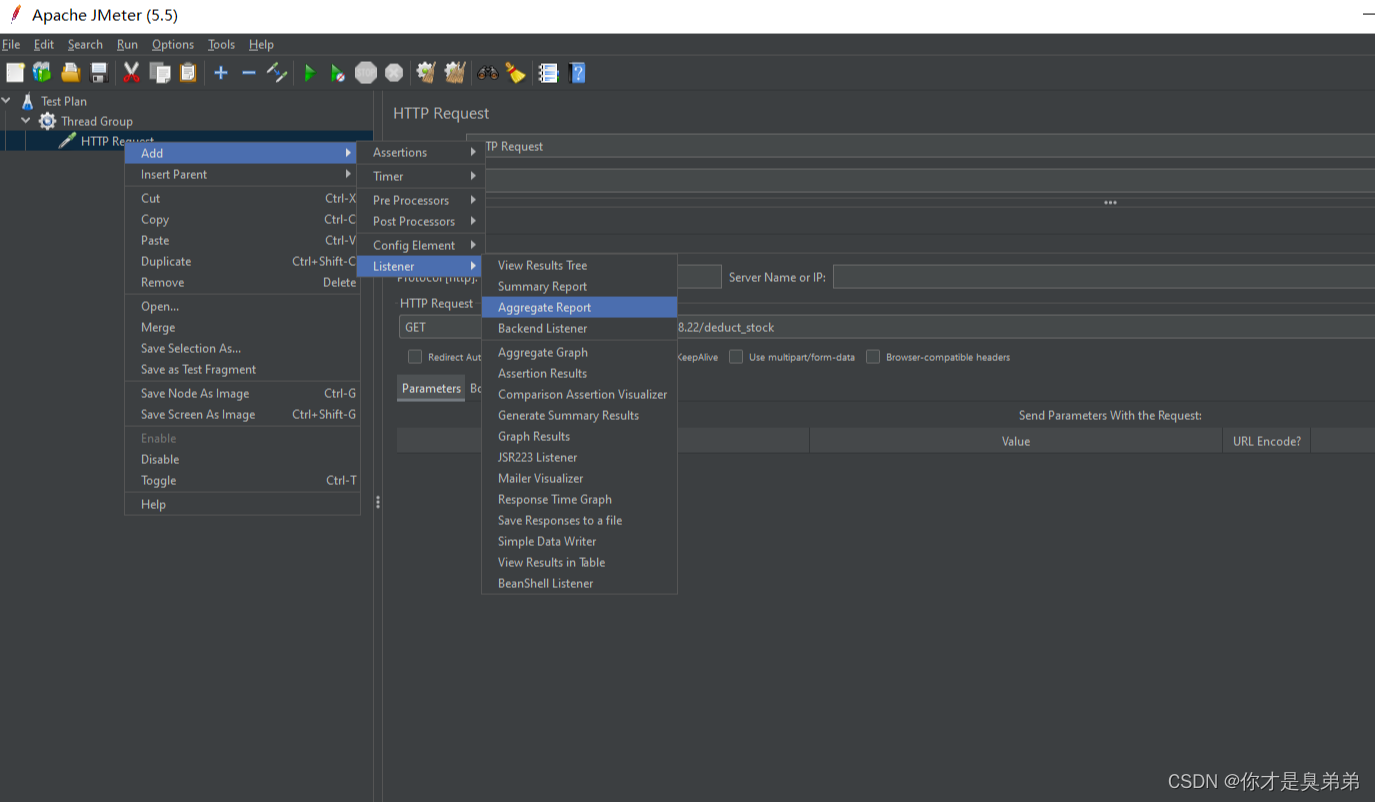Select the Thread Group gear icon
The width and height of the screenshot is (1375, 802).
coord(47,121)
